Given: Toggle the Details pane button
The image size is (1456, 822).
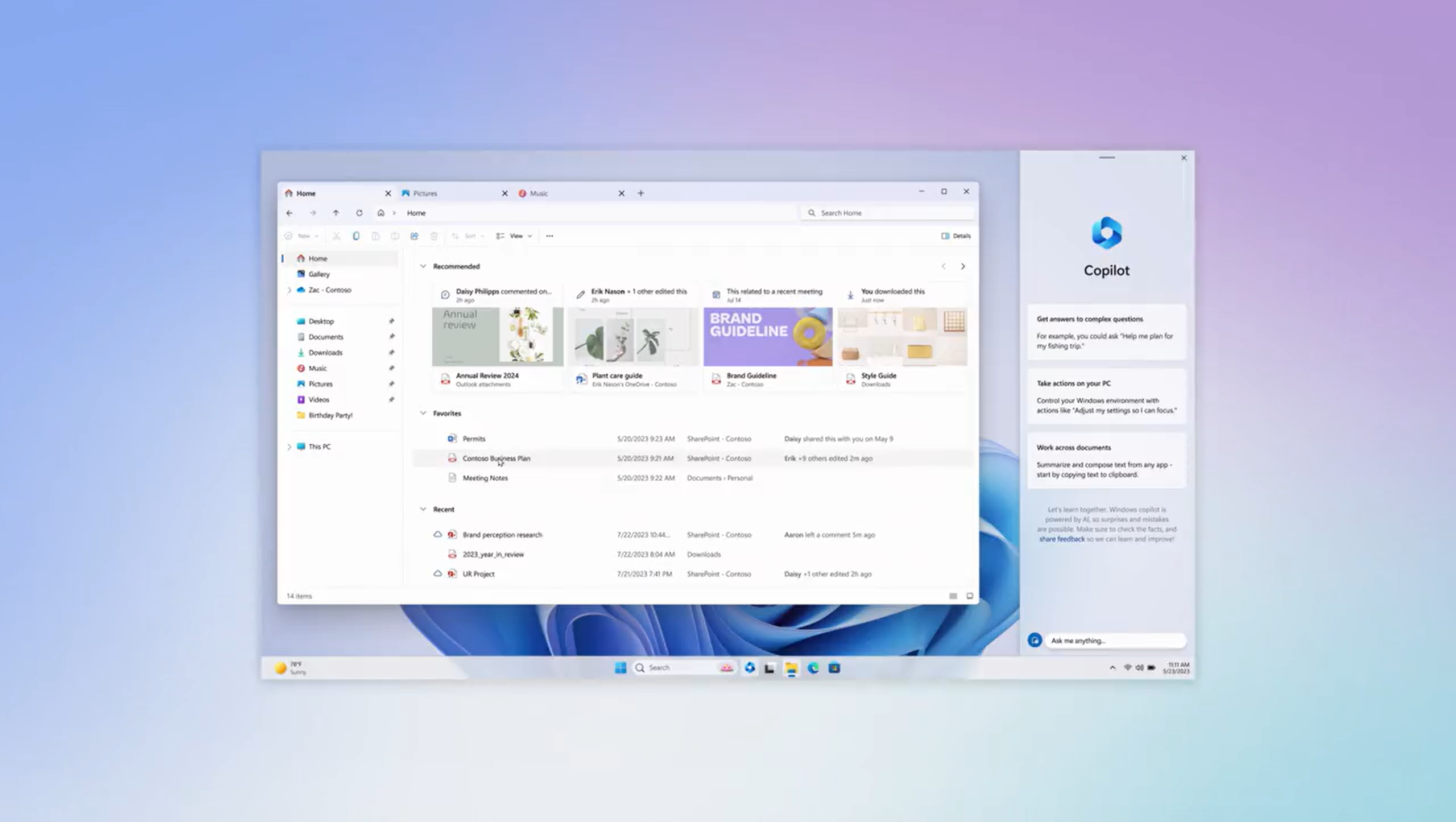Looking at the screenshot, I should pyautogui.click(x=955, y=236).
